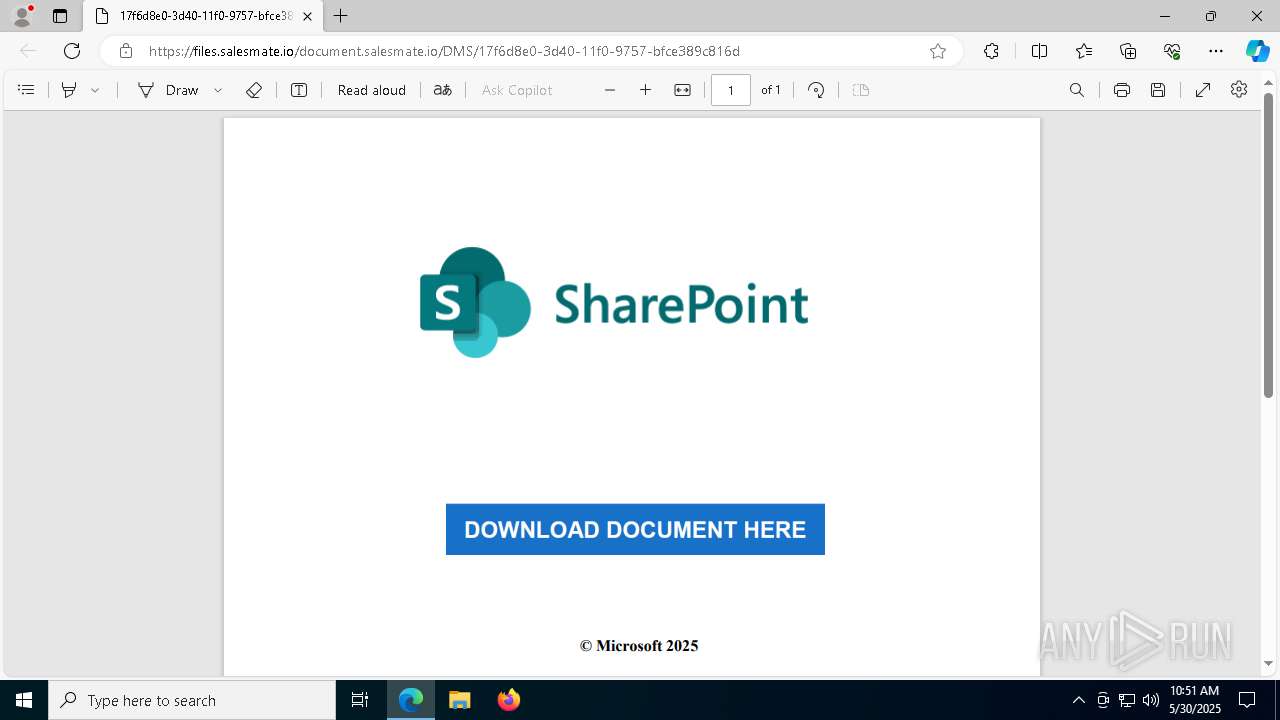Click the back navigation arrow
Viewport: 1280px width, 720px height.
pos(28,51)
